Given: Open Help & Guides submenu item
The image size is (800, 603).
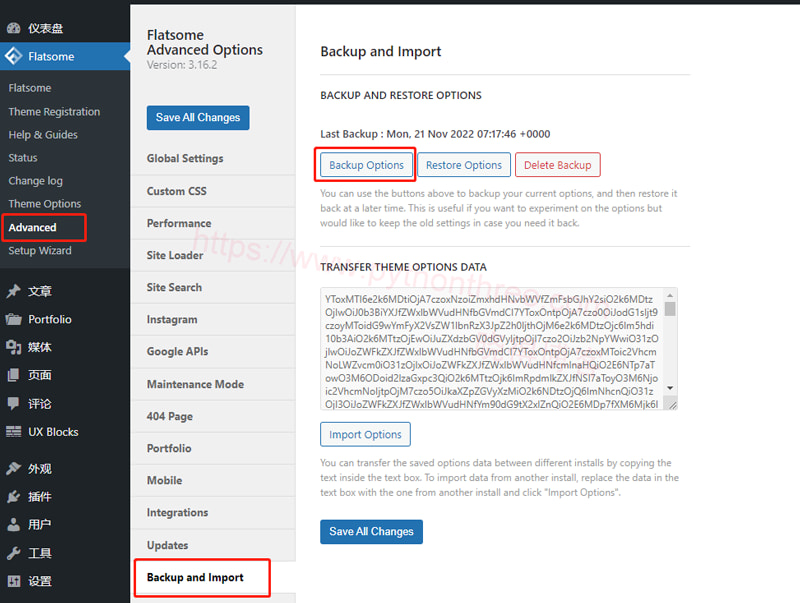Looking at the screenshot, I should tap(43, 135).
